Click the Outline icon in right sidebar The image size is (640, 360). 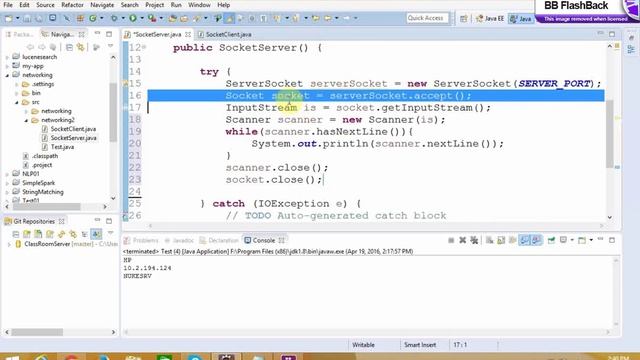631,50
